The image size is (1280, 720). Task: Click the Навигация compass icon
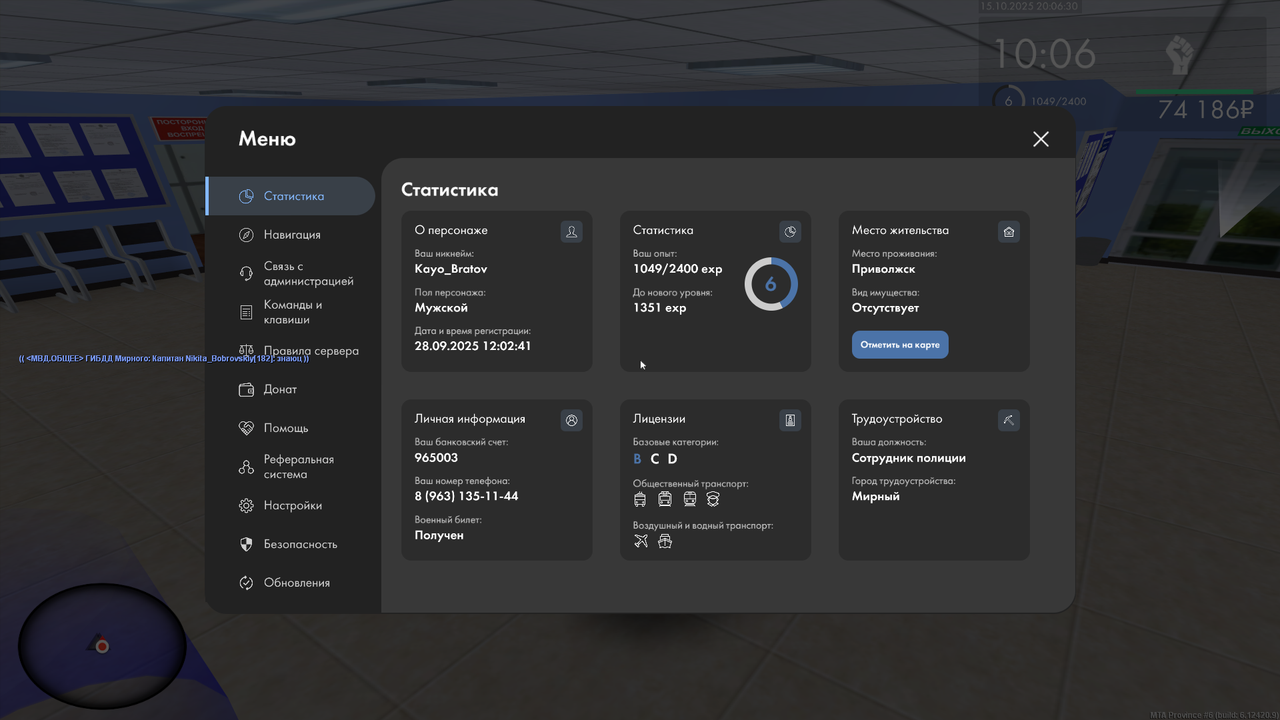(247, 235)
